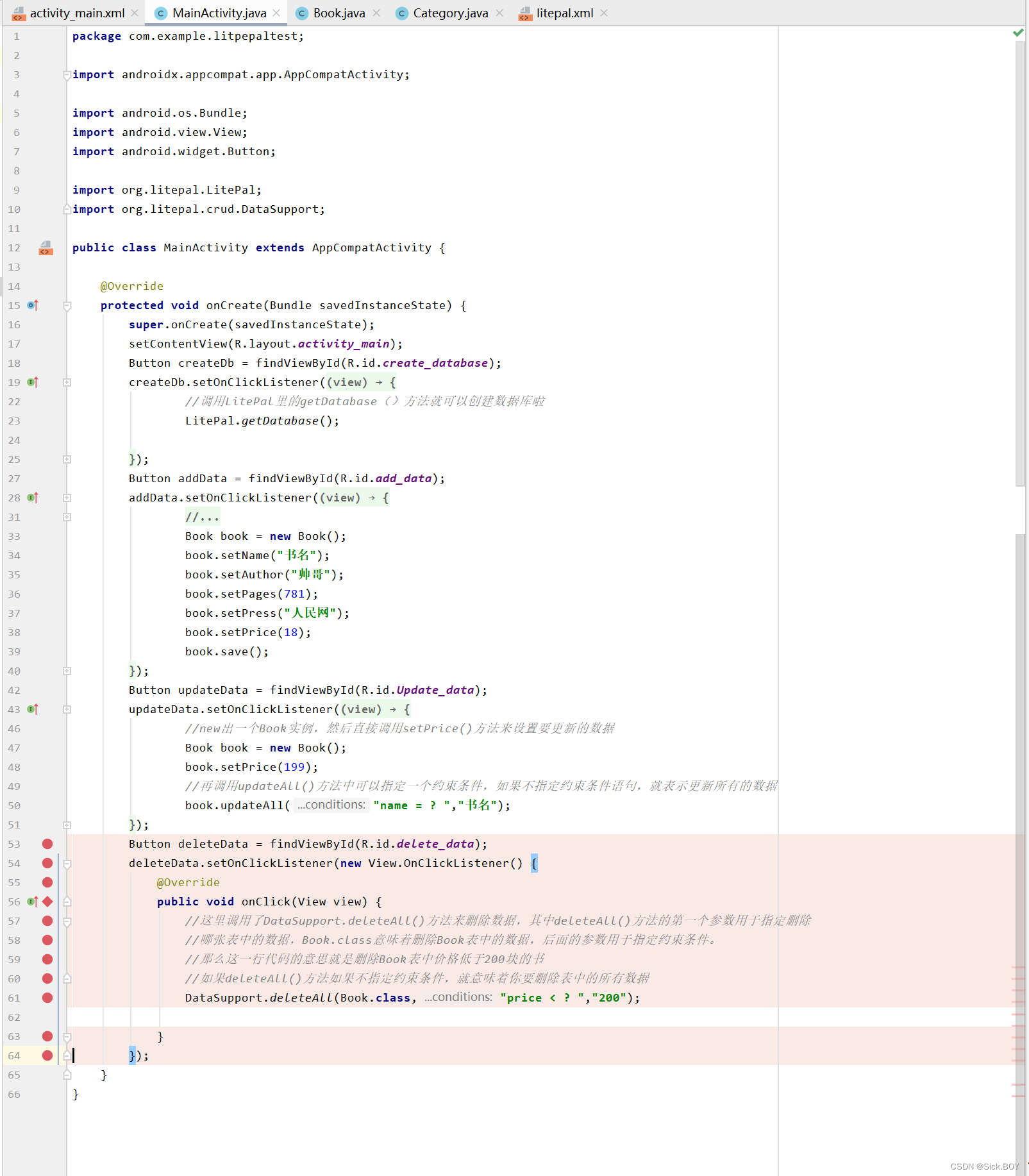1029x1176 pixels.
Task: Expand the folded comment on line 31
Action: point(67,517)
